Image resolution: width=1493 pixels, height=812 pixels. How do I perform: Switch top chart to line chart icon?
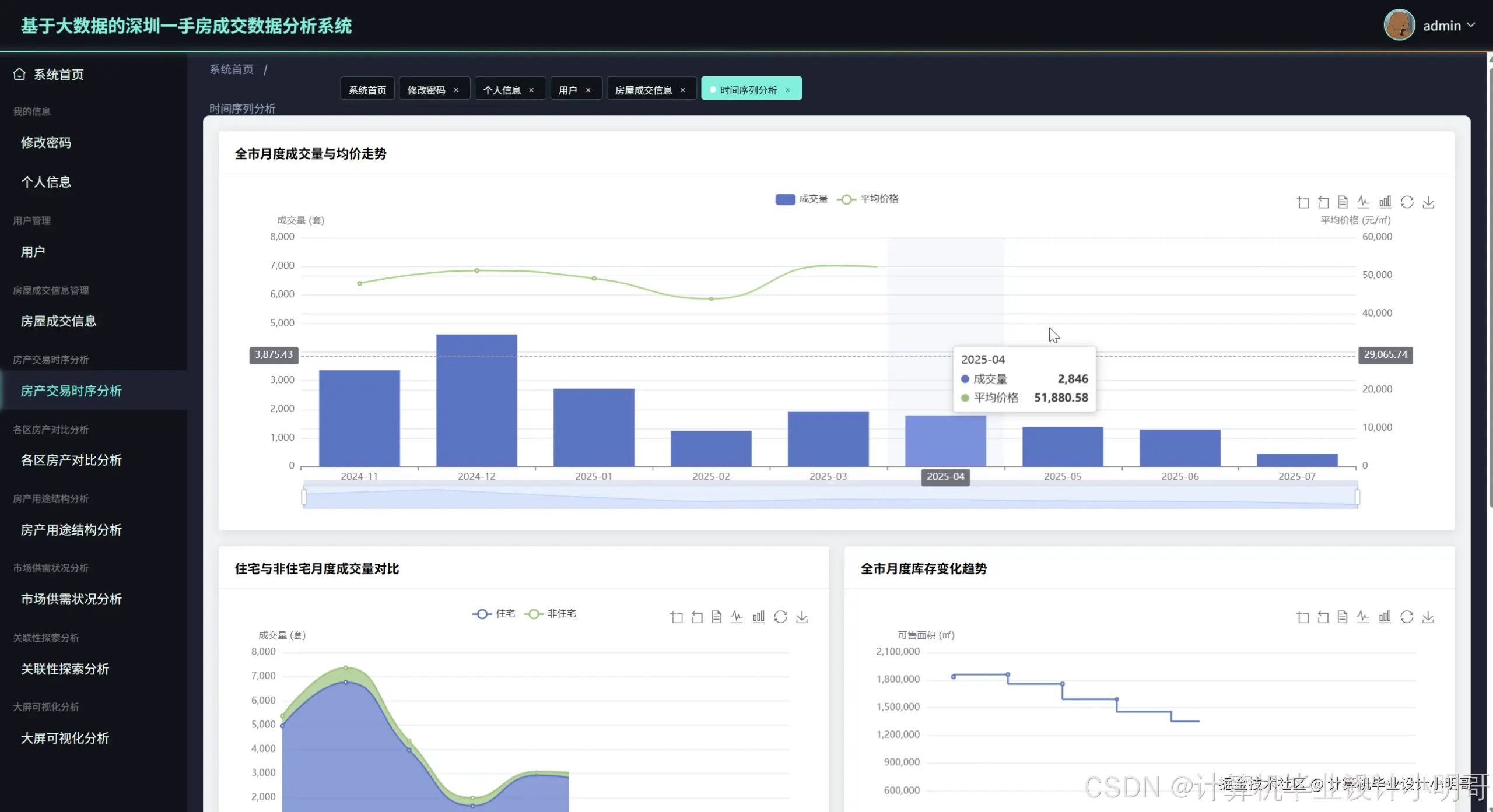pos(1364,202)
